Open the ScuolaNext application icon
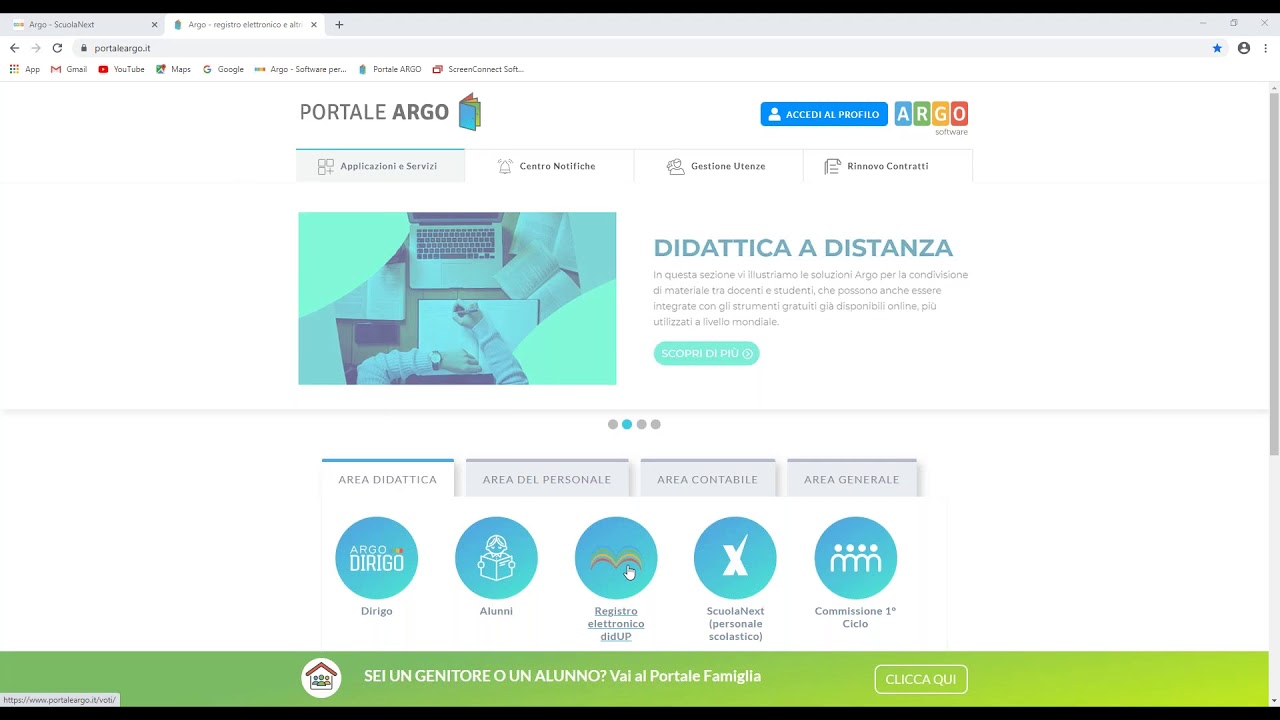 point(735,558)
